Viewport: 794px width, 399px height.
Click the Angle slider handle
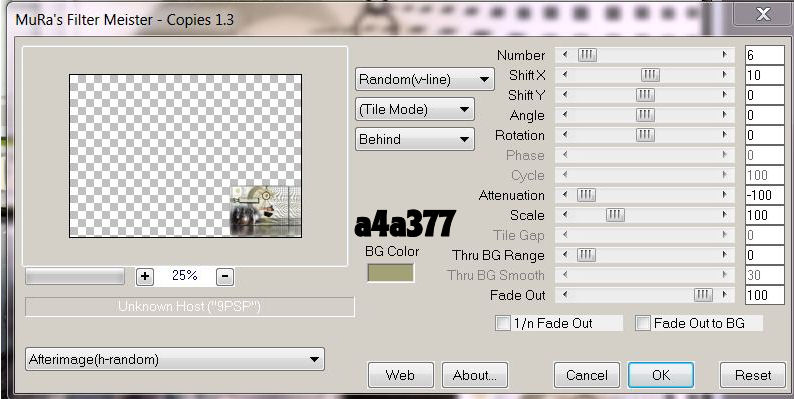click(645, 115)
